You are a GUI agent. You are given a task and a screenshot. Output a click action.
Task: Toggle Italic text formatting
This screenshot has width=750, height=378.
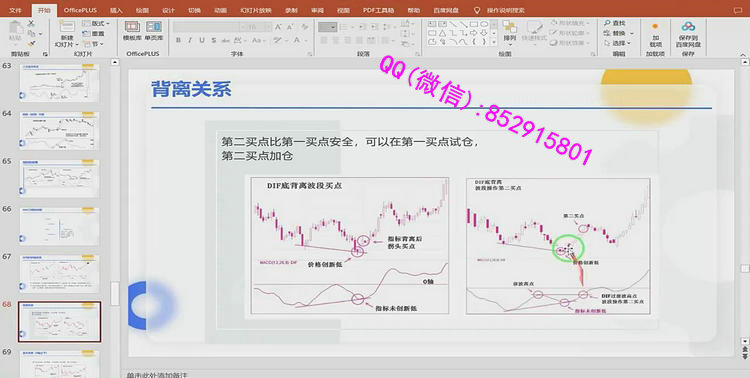click(190, 40)
